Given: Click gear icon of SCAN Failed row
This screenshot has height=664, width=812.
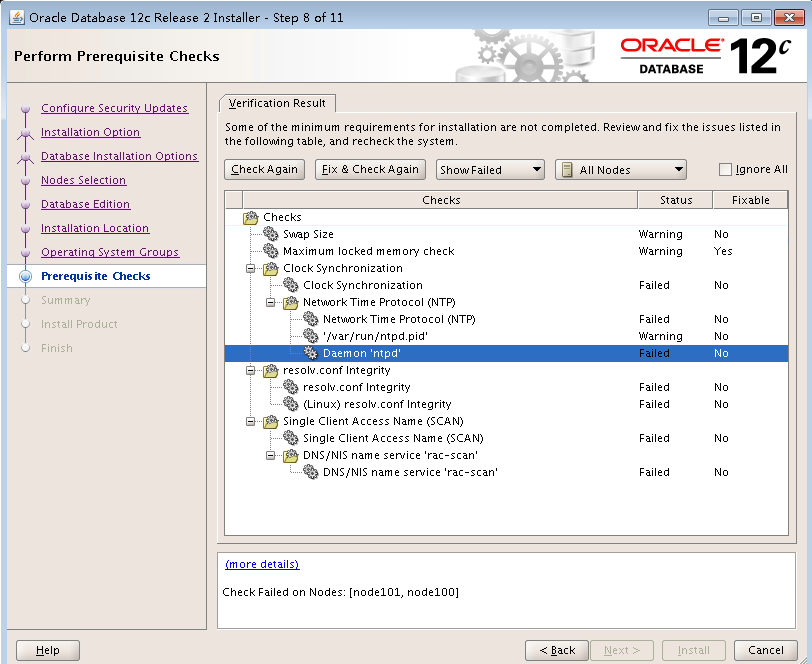Looking at the screenshot, I should coord(291,438).
